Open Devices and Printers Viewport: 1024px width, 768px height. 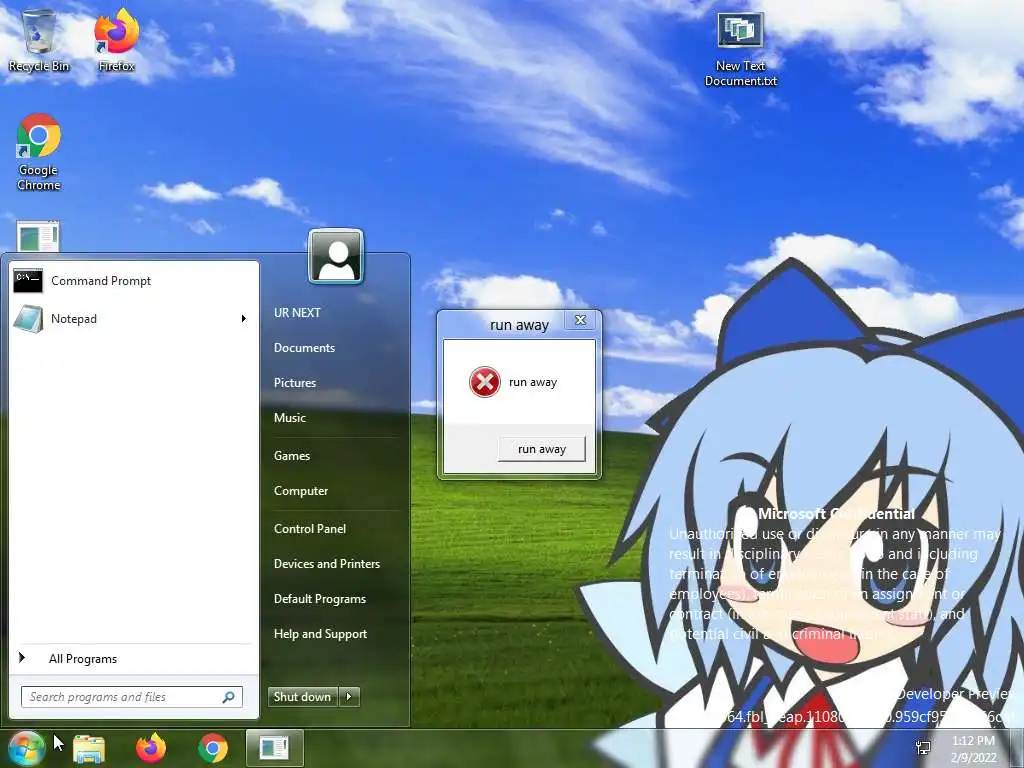click(x=327, y=564)
